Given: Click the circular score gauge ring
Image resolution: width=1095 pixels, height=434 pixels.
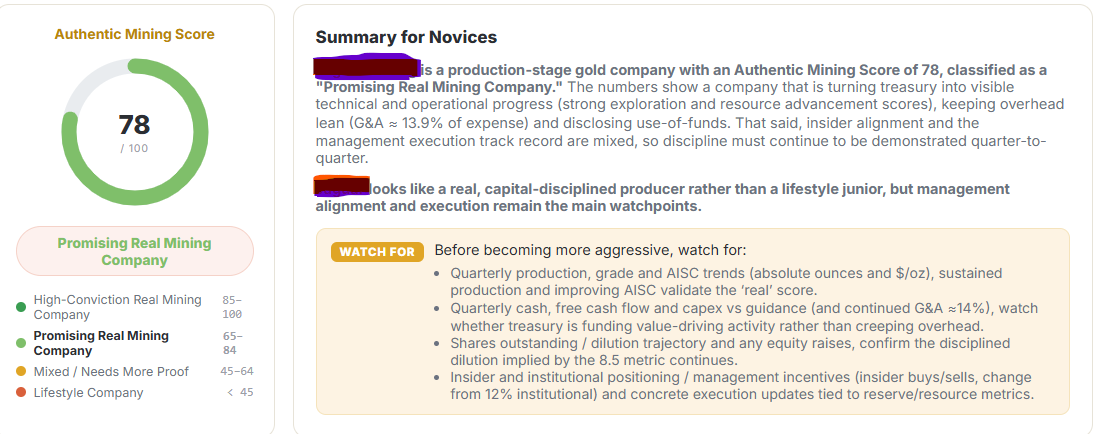Looking at the screenshot, I should 134,132.
